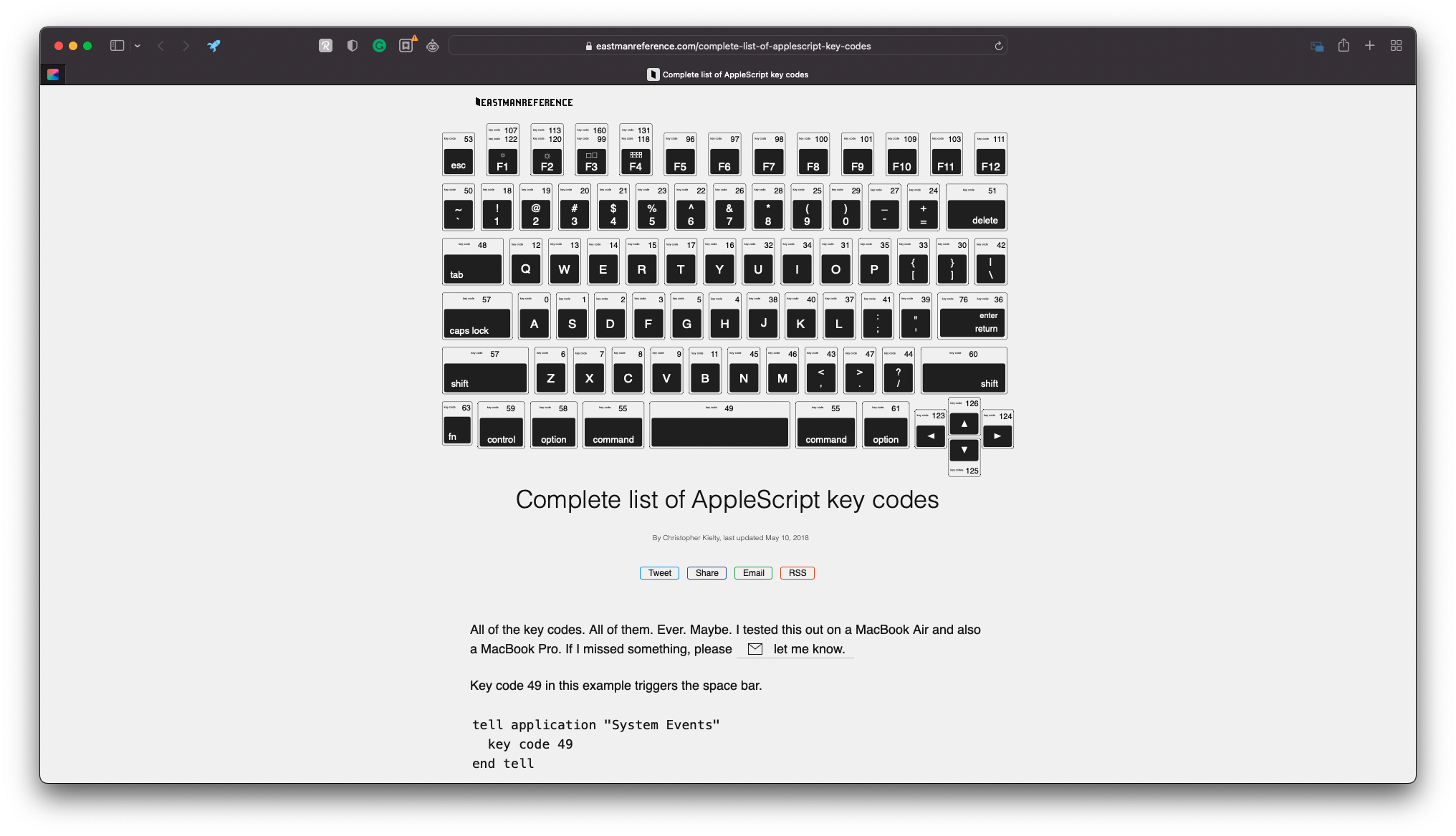Click the address bar URL field
The height and width of the screenshot is (836, 1456).
[x=727, y=45]
